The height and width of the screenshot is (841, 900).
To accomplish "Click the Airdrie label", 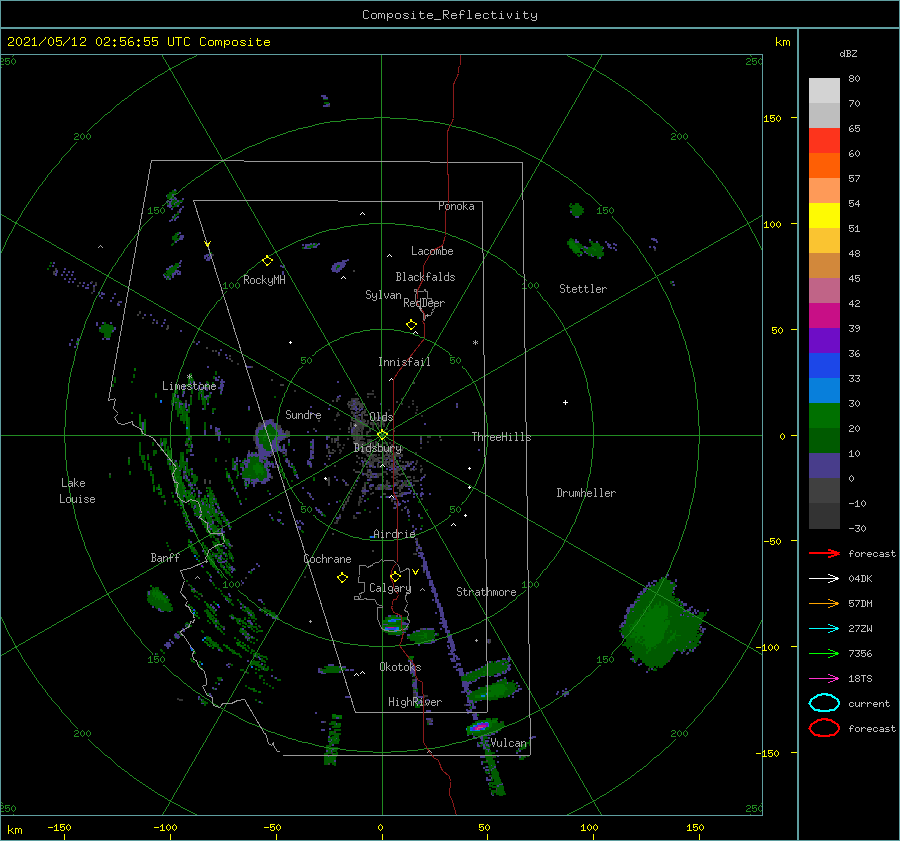I will click(x=394, y=534).
